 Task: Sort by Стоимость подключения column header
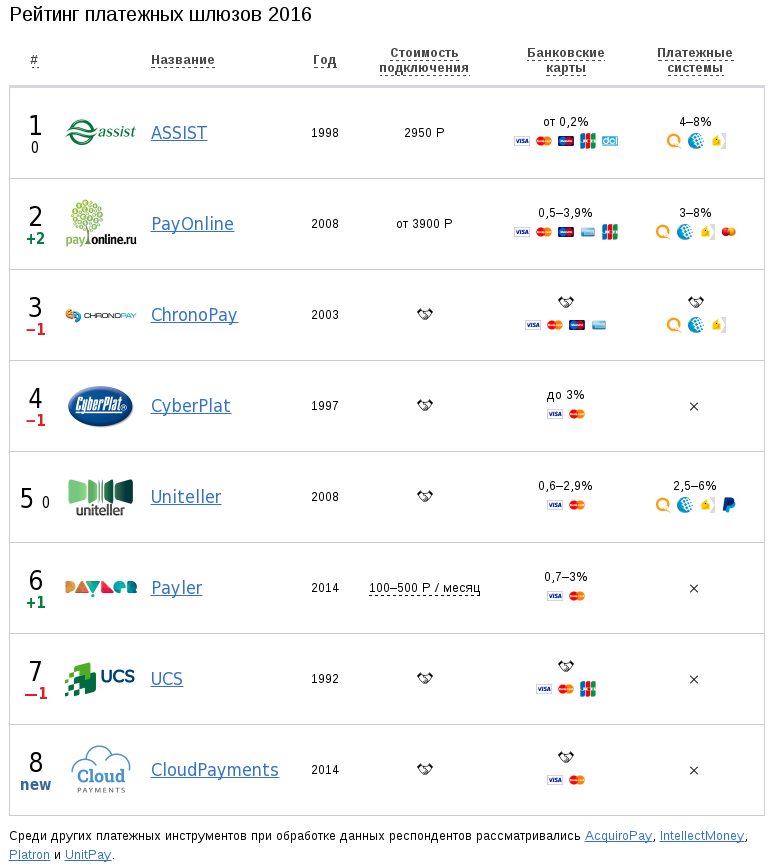424,61
